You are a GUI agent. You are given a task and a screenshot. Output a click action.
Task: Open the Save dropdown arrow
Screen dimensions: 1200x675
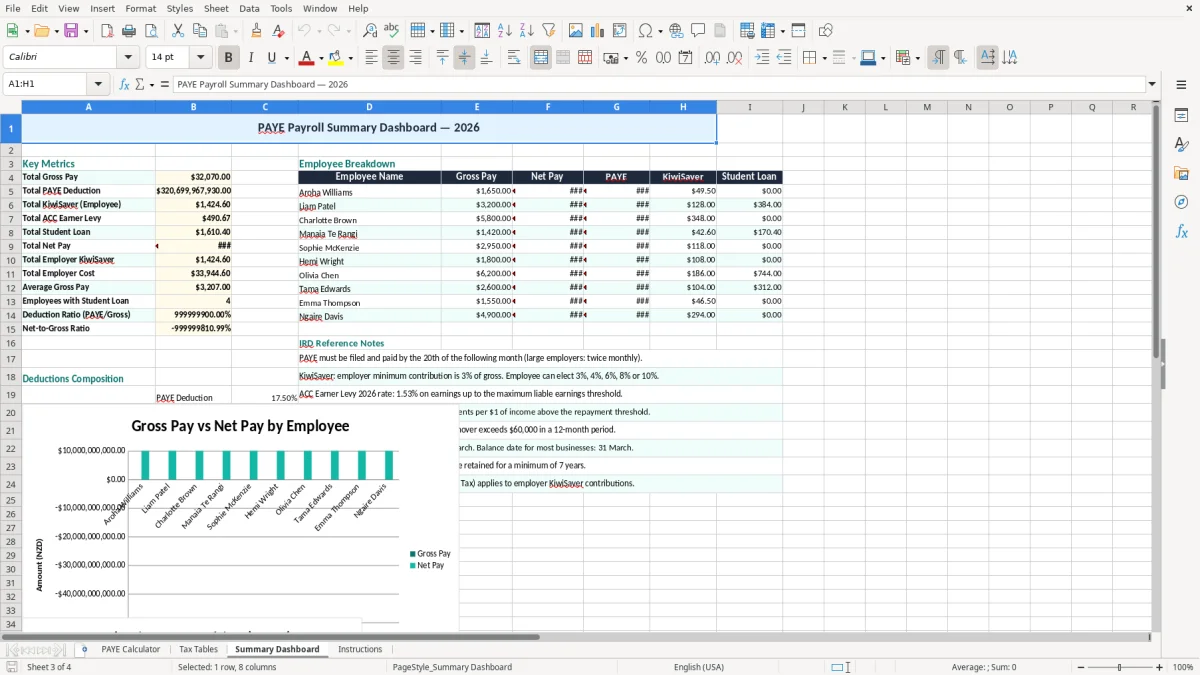point(85,31)
